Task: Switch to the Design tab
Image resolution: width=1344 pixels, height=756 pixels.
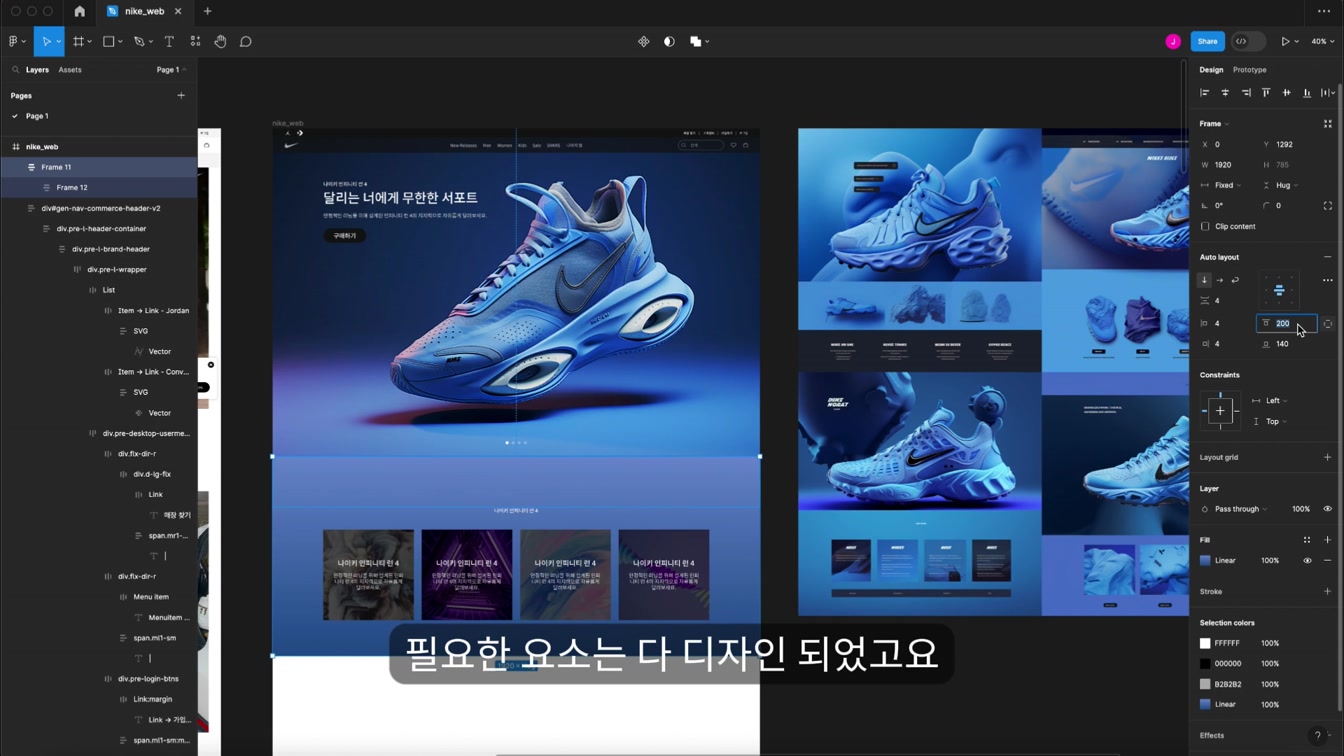Action: tap(1211, 70)
